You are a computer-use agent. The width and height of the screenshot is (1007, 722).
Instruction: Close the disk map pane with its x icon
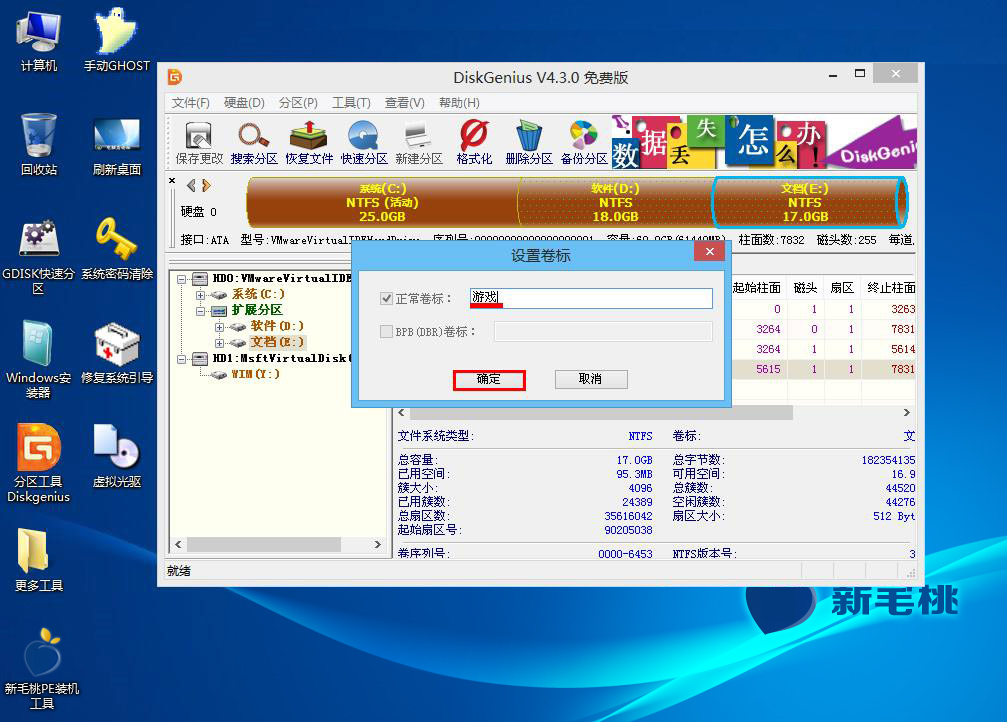[172, 181]
